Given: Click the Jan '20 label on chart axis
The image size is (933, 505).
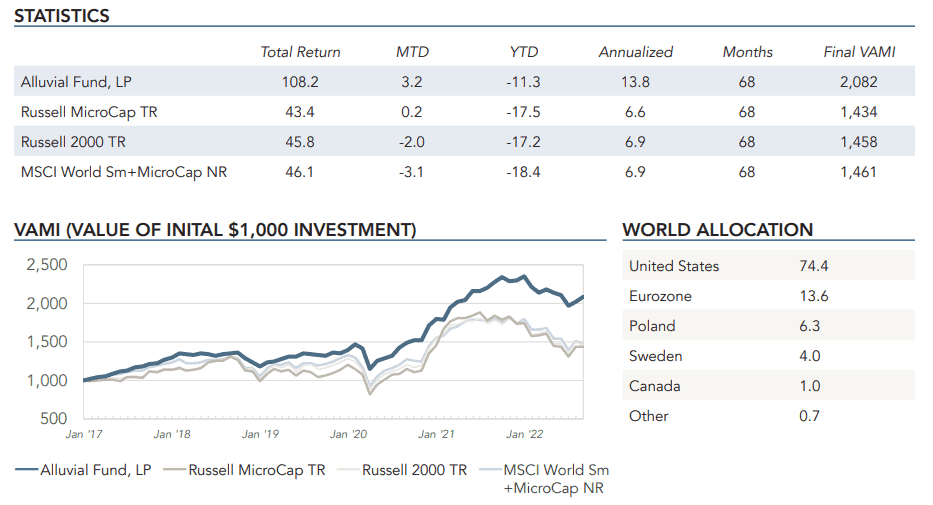Looking at the screenshot, I should (347, 434).
